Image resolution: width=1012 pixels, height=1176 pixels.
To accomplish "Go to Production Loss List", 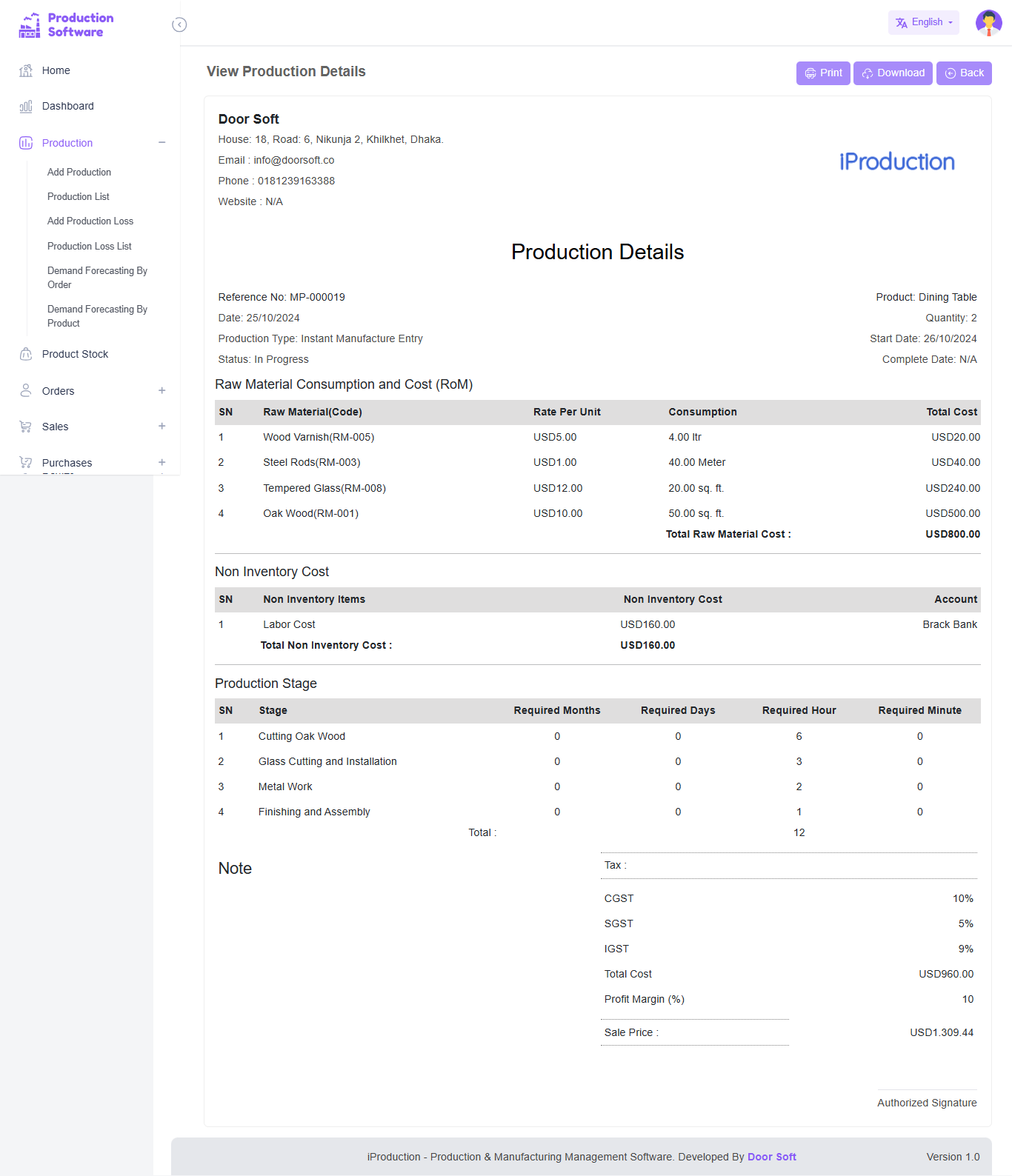I will pos(90,246).
